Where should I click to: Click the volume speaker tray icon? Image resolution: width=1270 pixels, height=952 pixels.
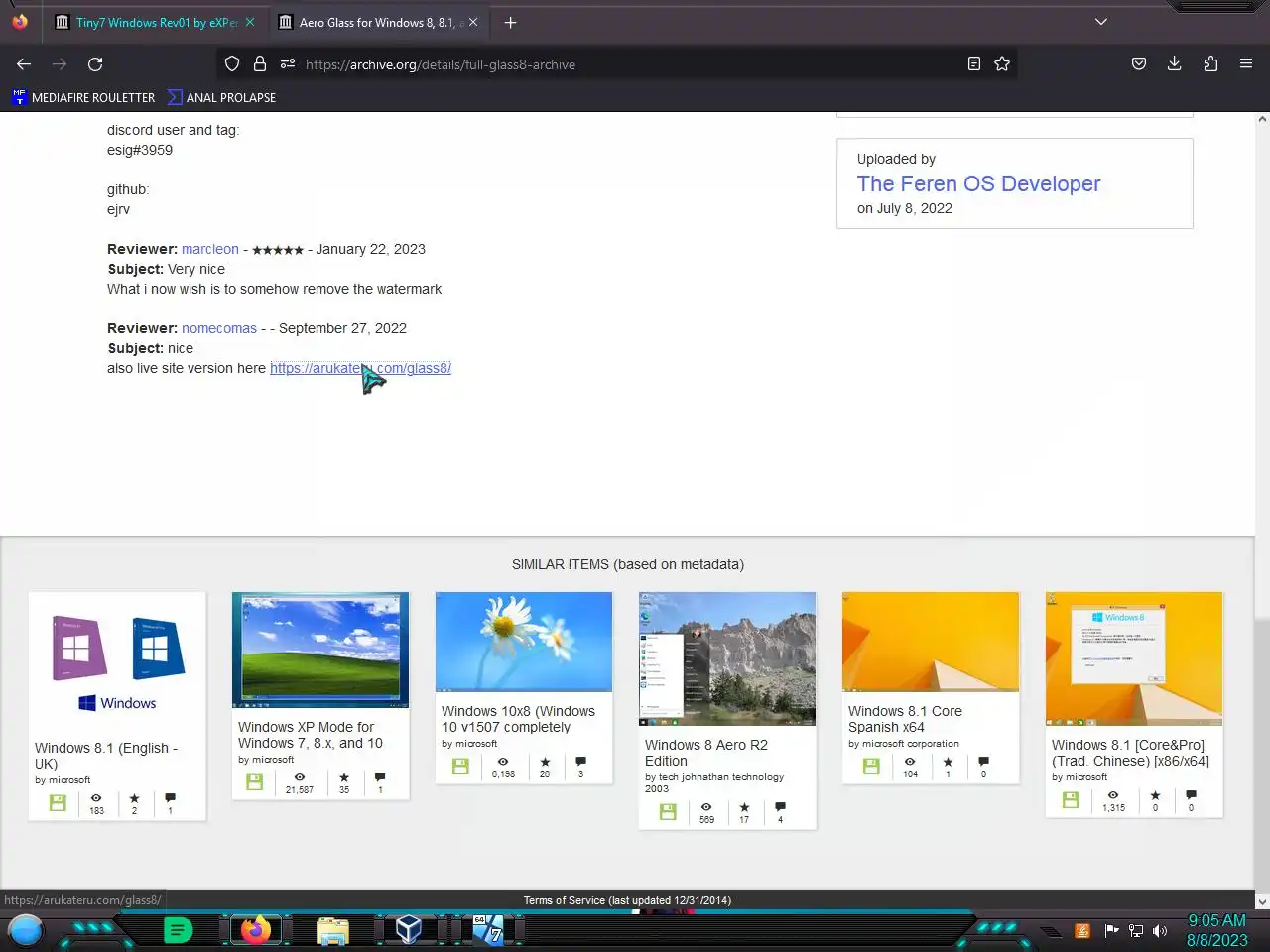click(x=1160, y=931)
